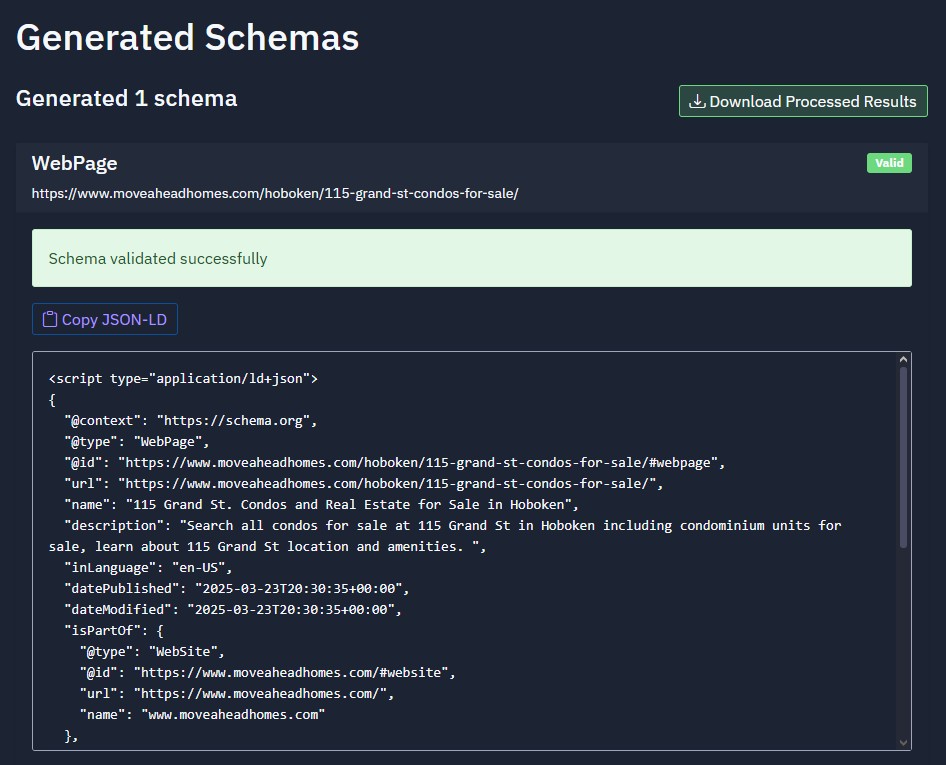The image size is (946, 765).
Task: Click the green Valid badge
Action: (x=889, y=163)
